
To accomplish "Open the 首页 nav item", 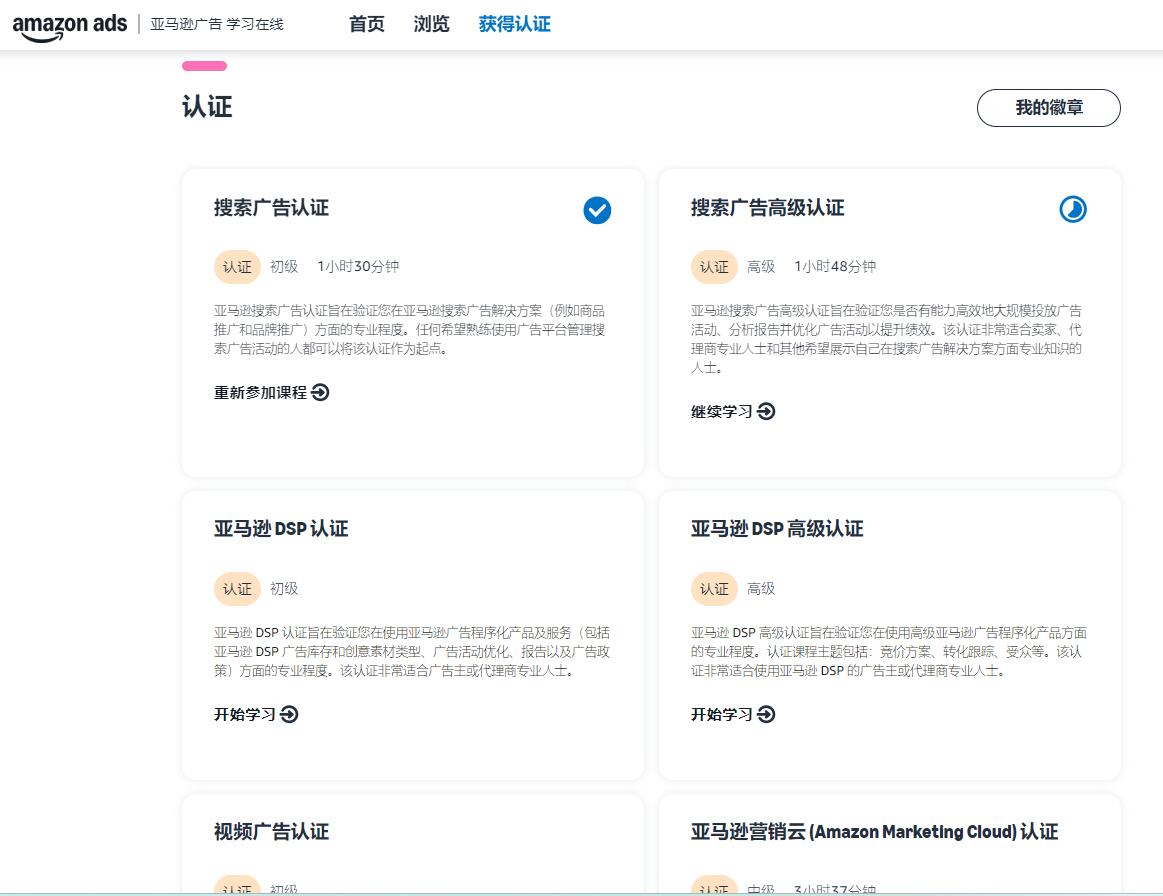I will pos(367,24).
